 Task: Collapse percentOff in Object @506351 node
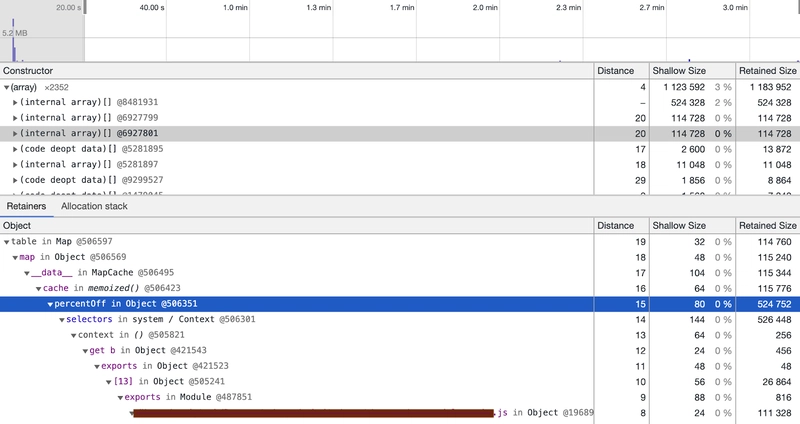pos(51,304)
